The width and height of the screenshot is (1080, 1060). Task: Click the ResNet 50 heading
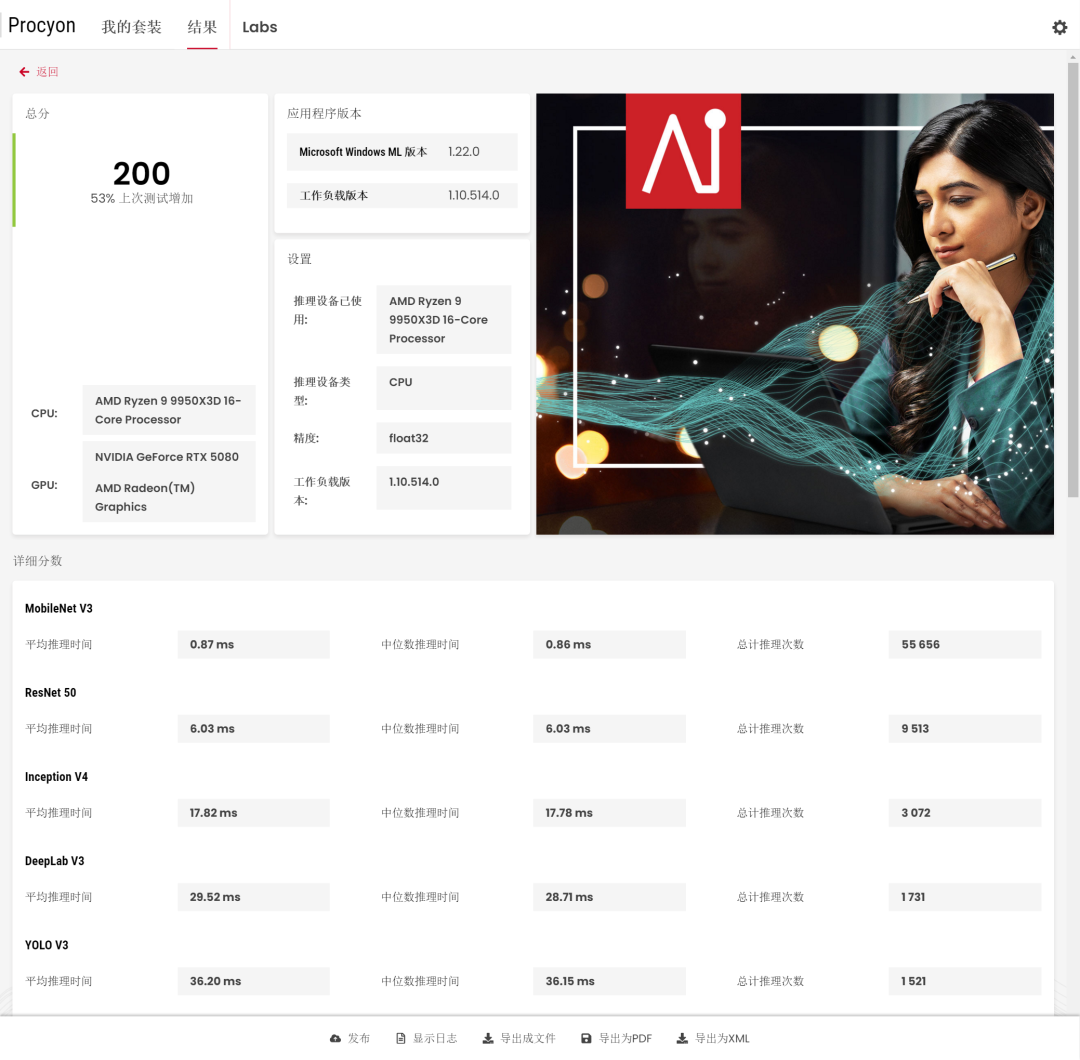50,692
